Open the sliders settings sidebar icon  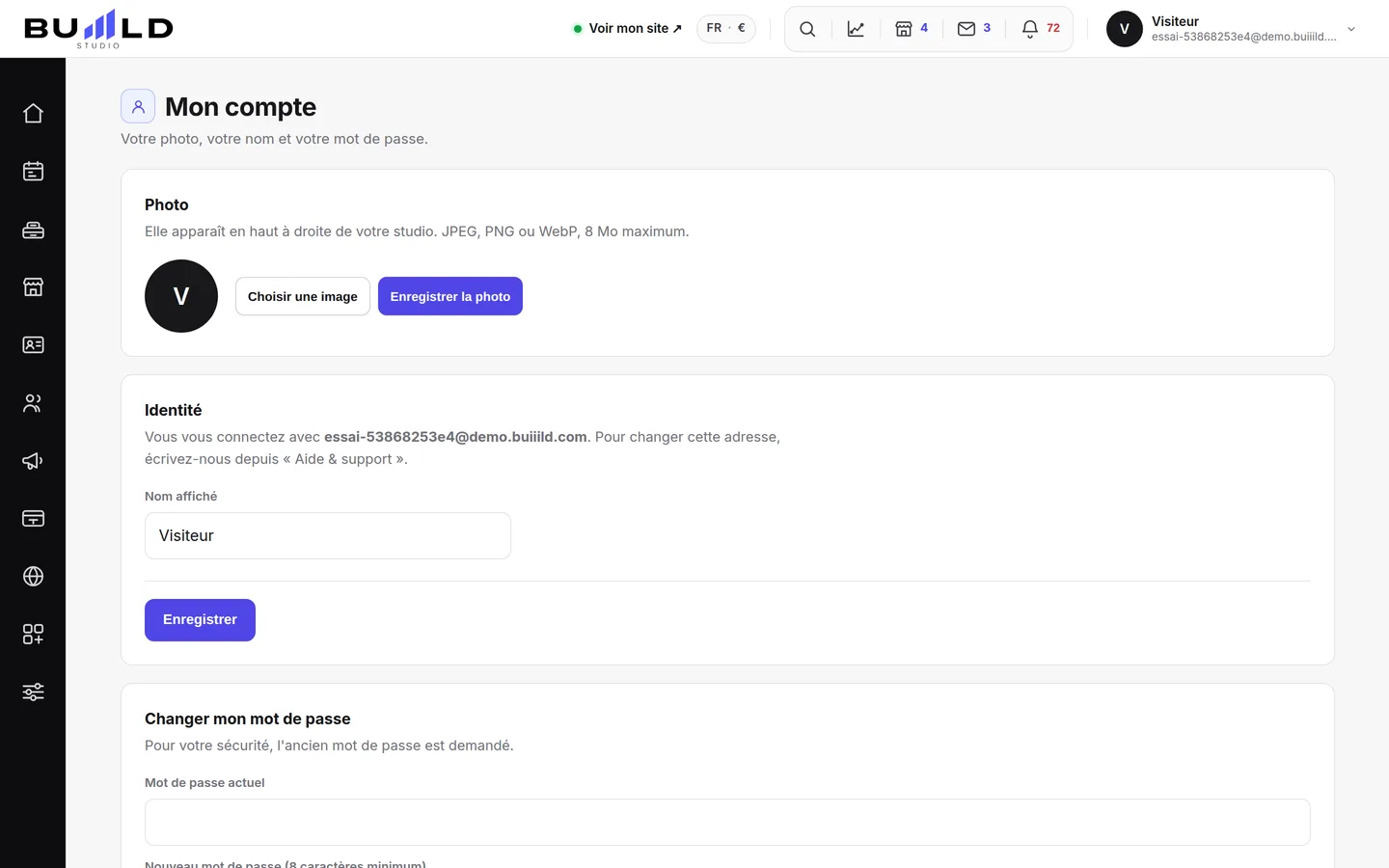33,692
